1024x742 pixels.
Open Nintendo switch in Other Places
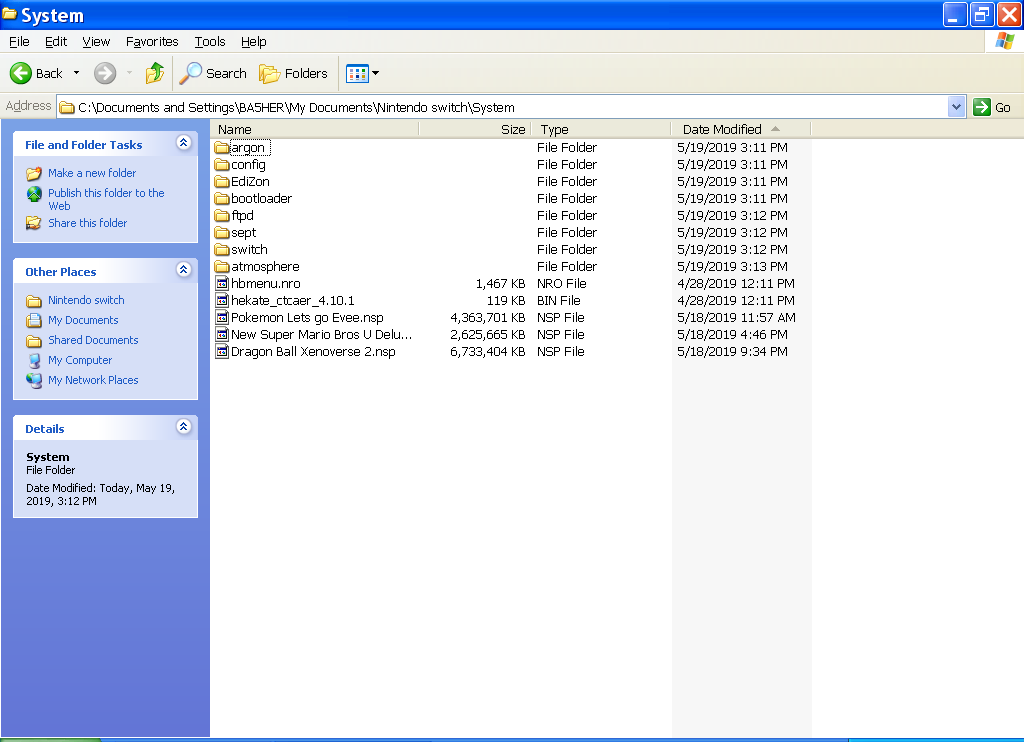[x=86, y=300]
